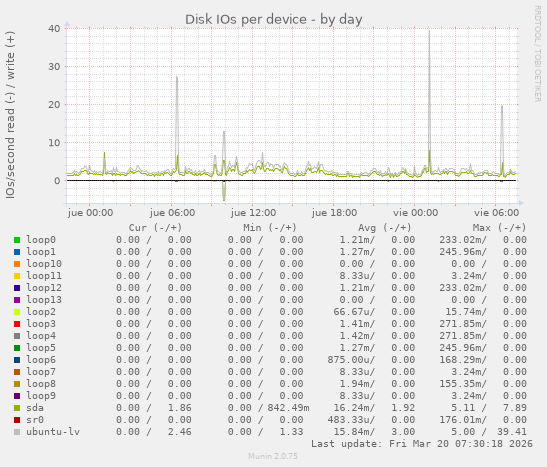
Task: Click the jue 06:00 time axis label
Action: coord(172,213)
